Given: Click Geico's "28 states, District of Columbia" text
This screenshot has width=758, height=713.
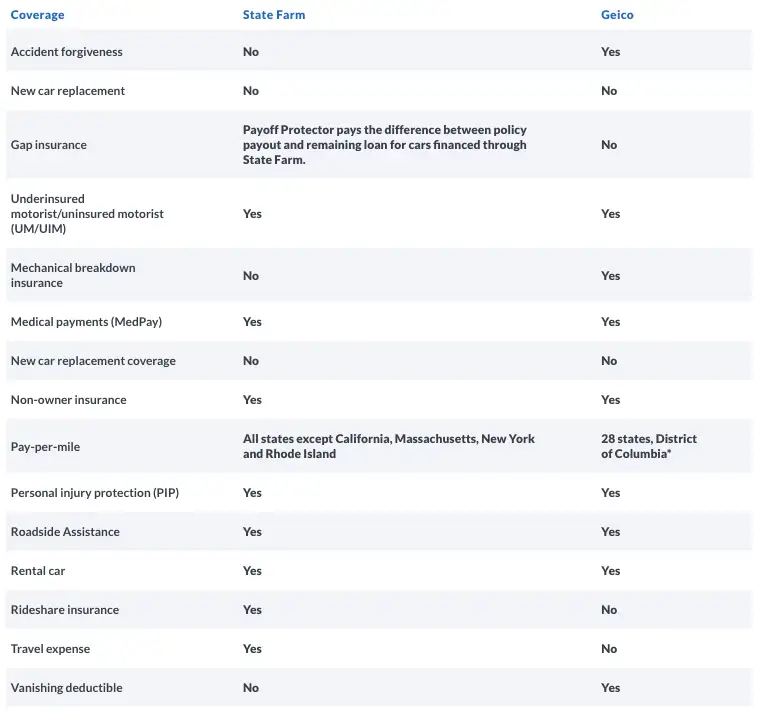Looking at the screenshot, I should (648, 447).
